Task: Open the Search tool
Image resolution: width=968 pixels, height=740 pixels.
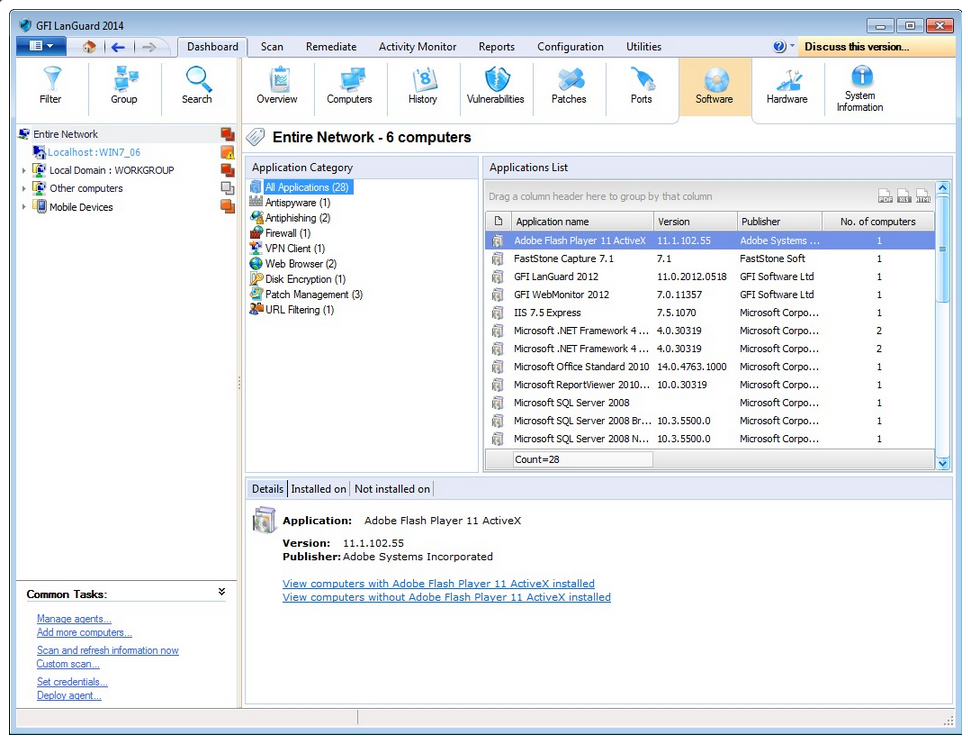Action: click(x=197, y=86)
